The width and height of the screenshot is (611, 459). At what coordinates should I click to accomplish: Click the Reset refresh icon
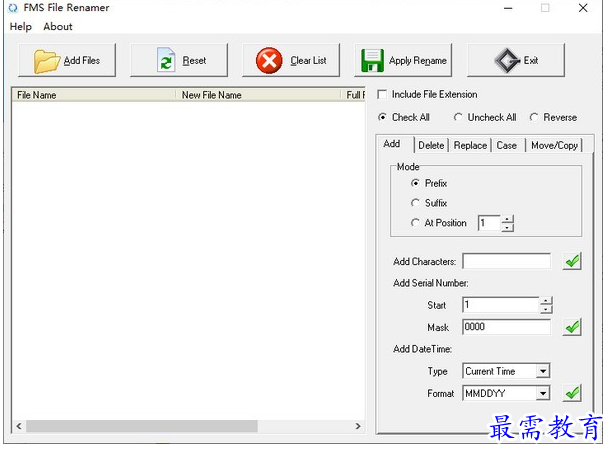[x=166, y=60]
